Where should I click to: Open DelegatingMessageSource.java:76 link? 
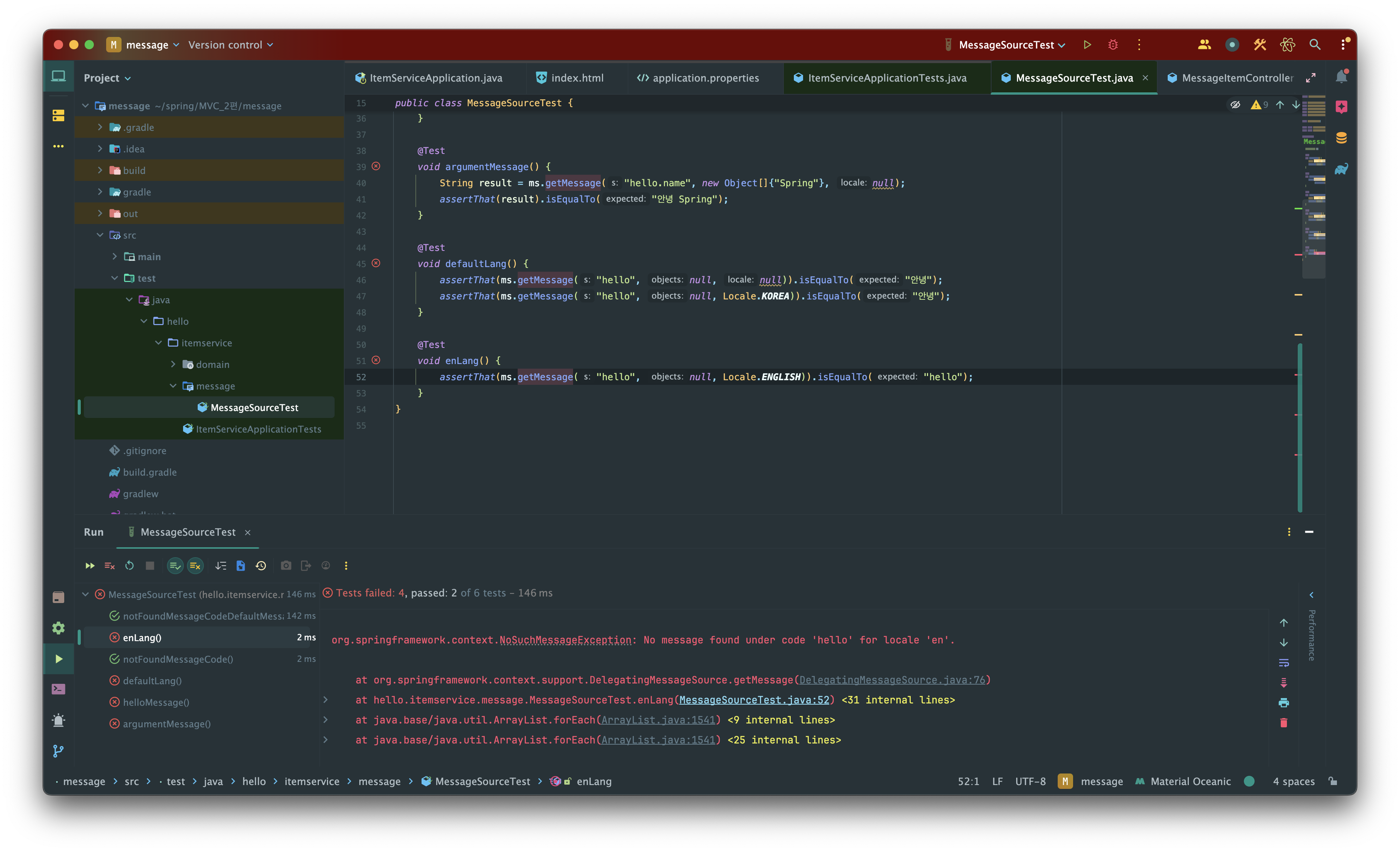892,680
